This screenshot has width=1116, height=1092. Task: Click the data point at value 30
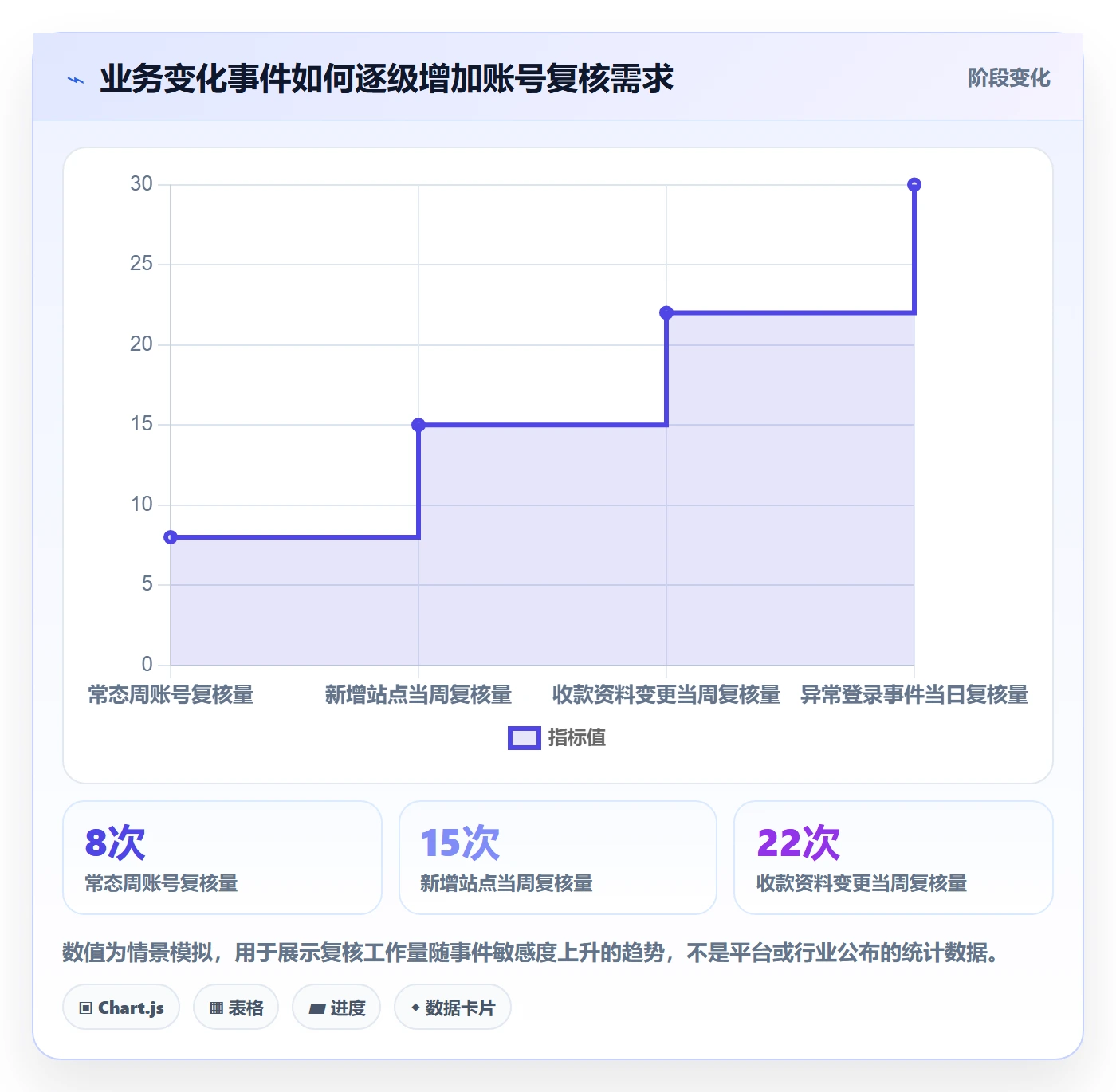coord(914,185)
